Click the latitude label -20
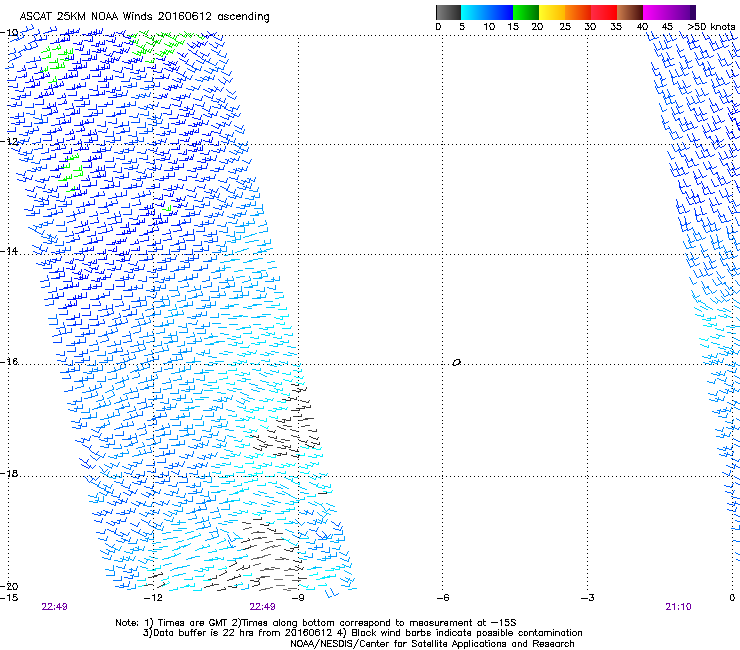This screenshot has width=740, height=650. [x=9, y=586]
